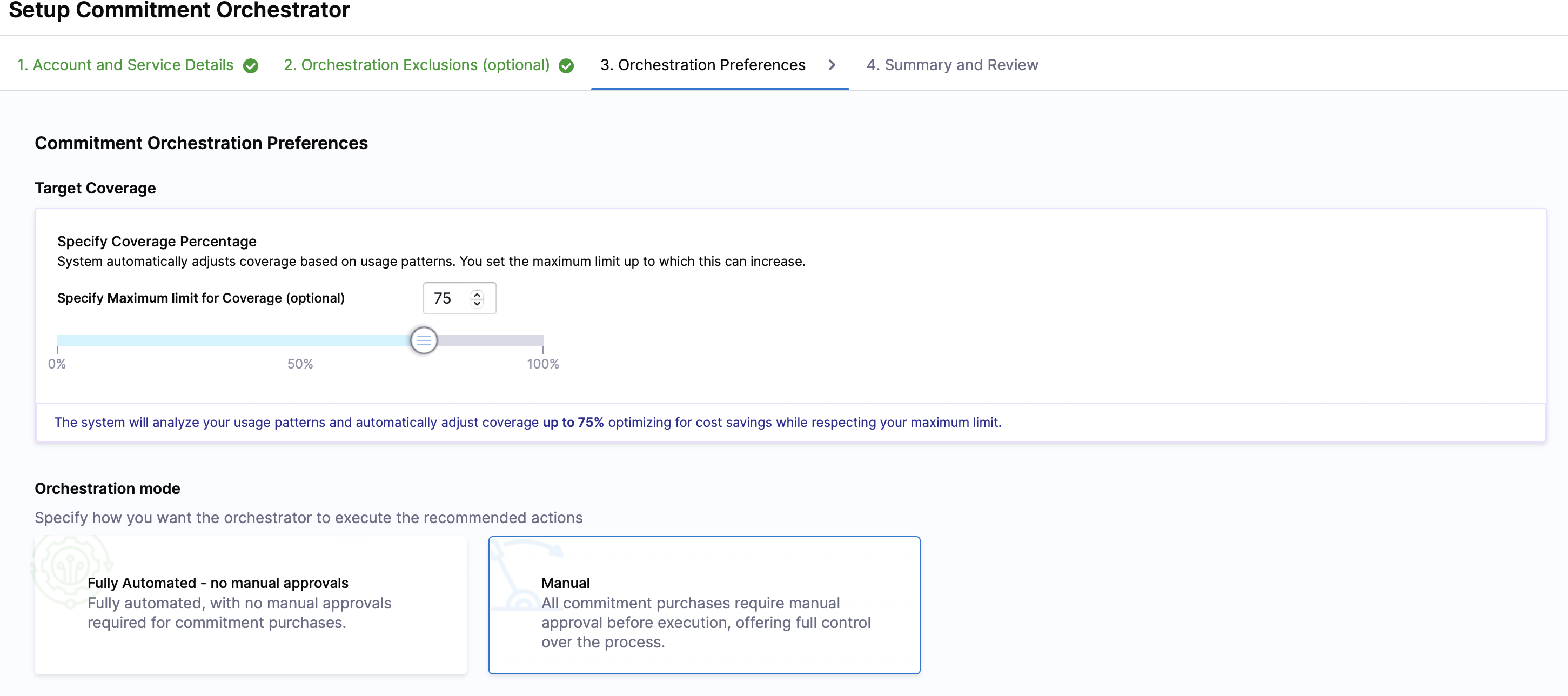Go to Orchestration Exclusions step
1568x696 pixels.
pos(417,65)
